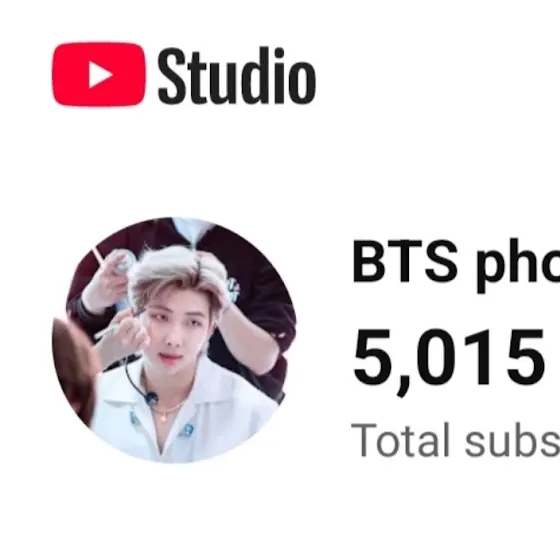The image size is (560, 560).
Task: Select the BTS channel name heading
Action: (456, 264)
